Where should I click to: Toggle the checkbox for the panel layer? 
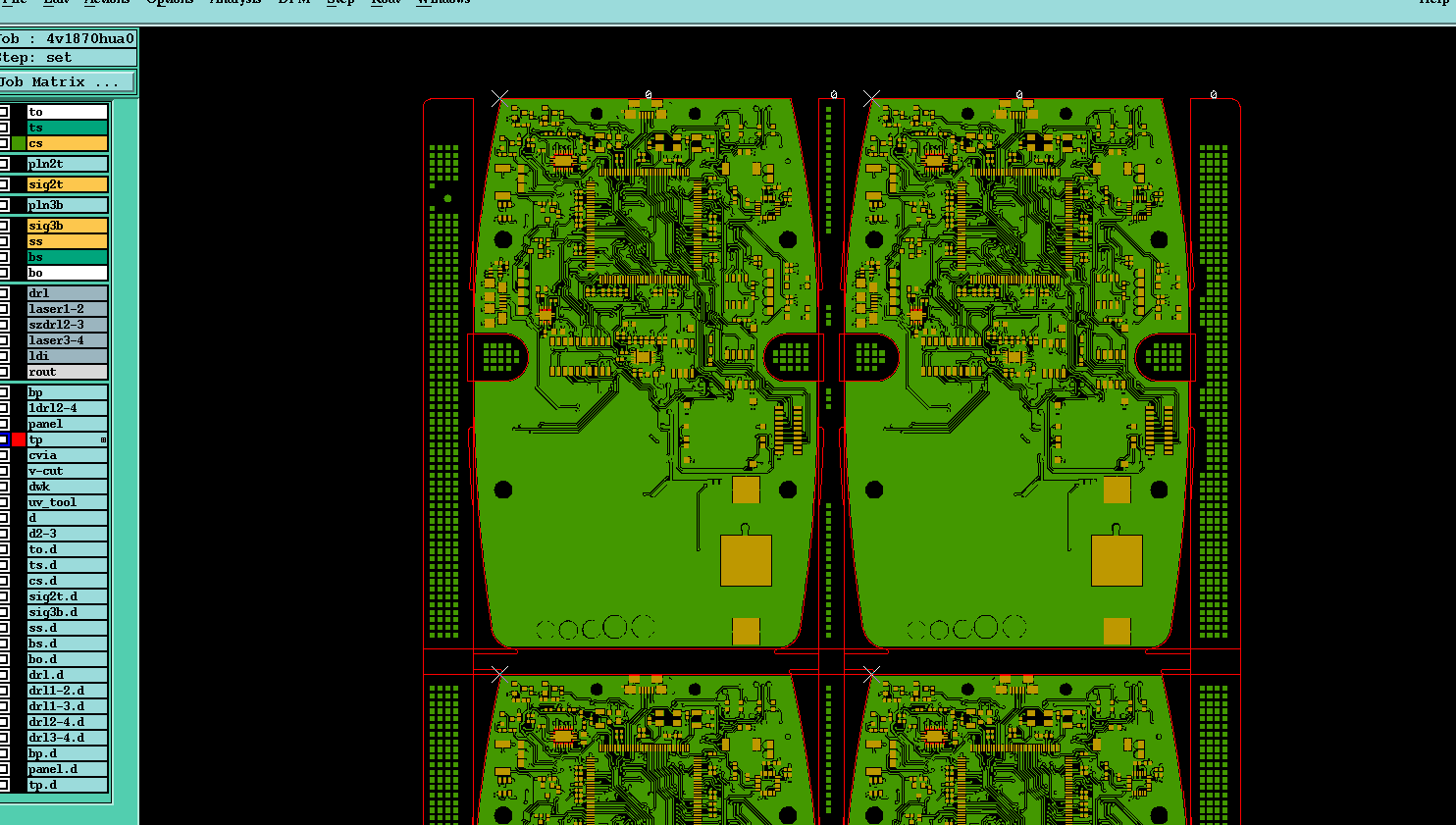[x=4, y=424]
